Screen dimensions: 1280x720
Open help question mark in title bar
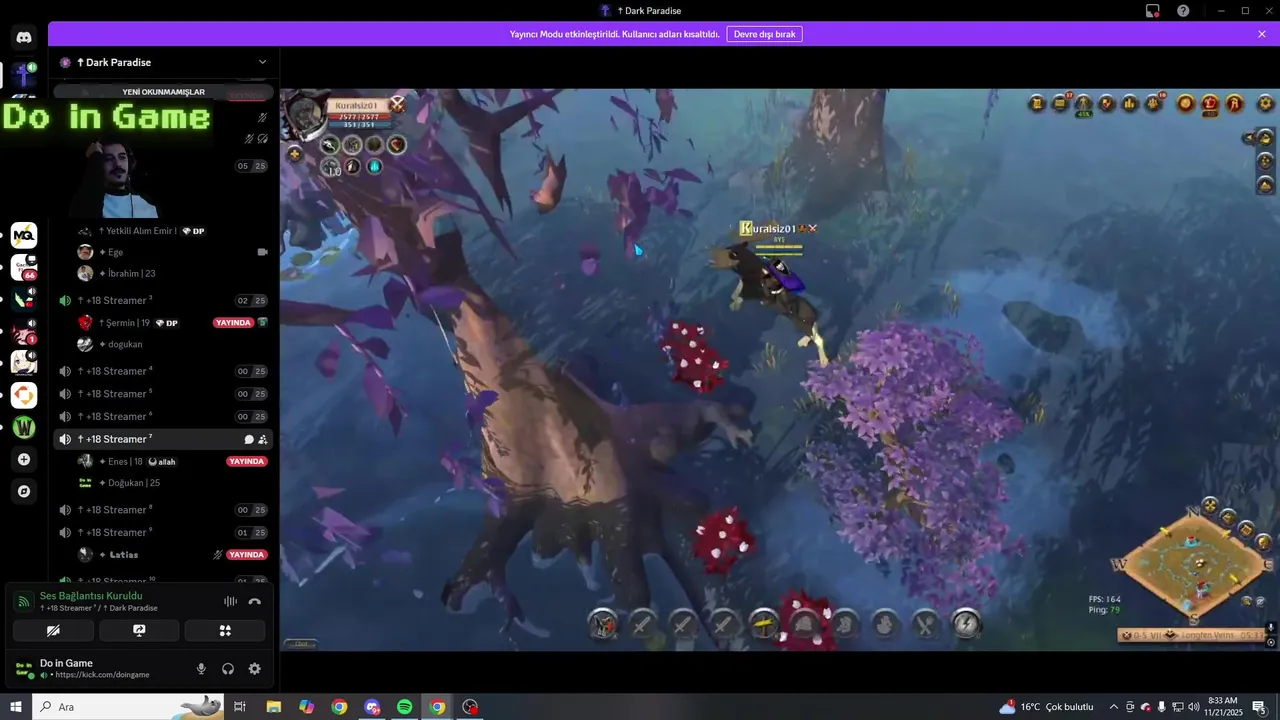pos(1183,11)
